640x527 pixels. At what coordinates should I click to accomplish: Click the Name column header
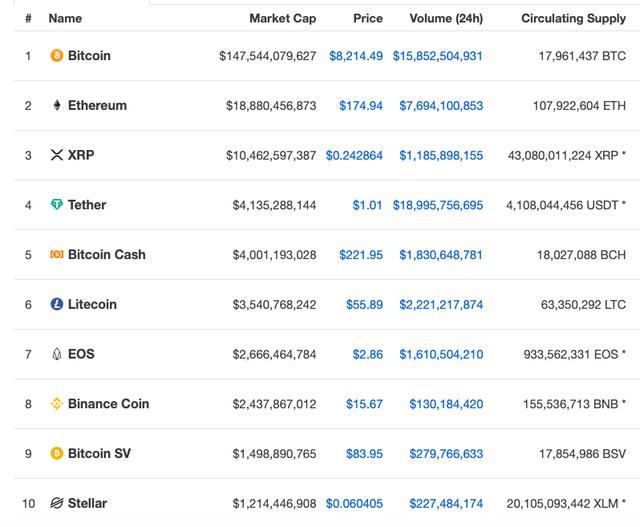pyautogui.click(x=65, y=18)
